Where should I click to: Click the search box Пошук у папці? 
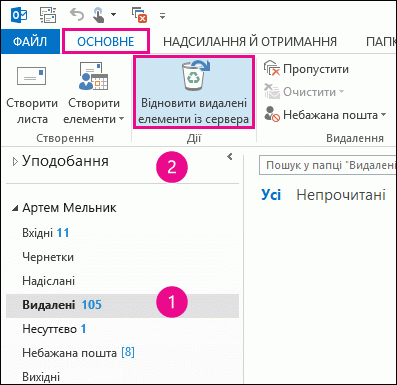point(328,165)
